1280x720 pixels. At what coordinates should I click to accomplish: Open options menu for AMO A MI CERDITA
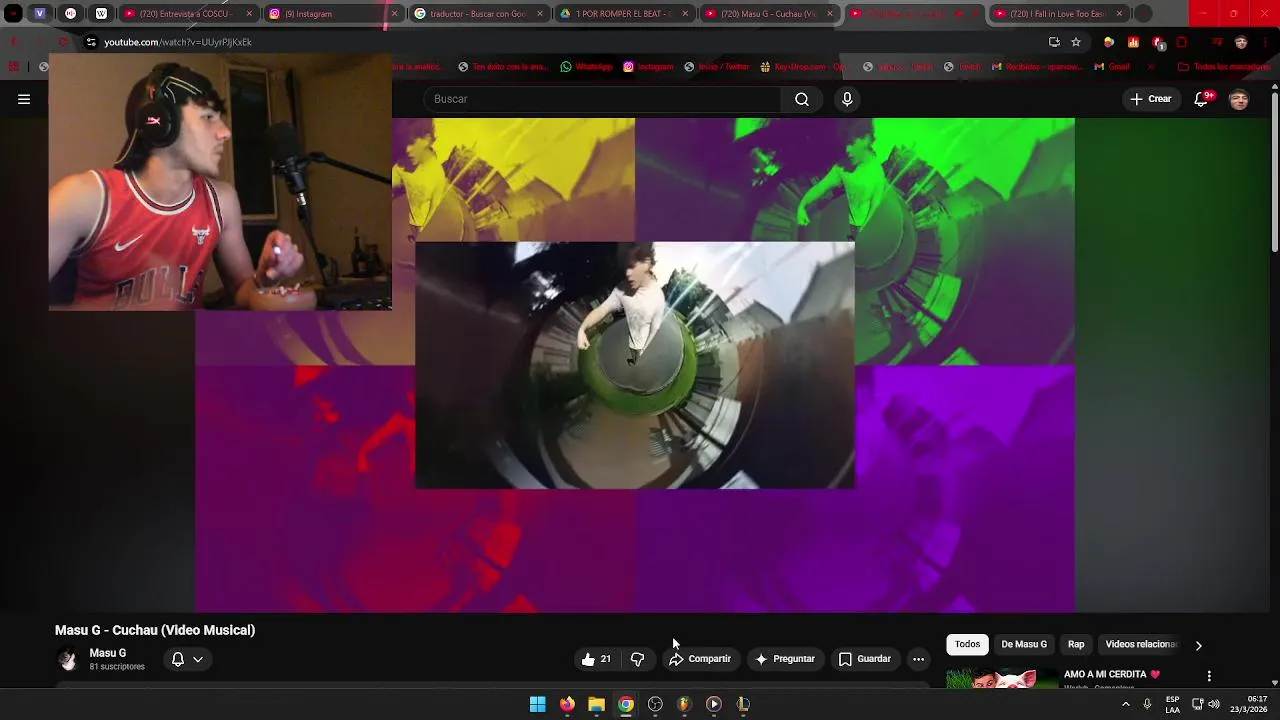tap(1209, 676)
